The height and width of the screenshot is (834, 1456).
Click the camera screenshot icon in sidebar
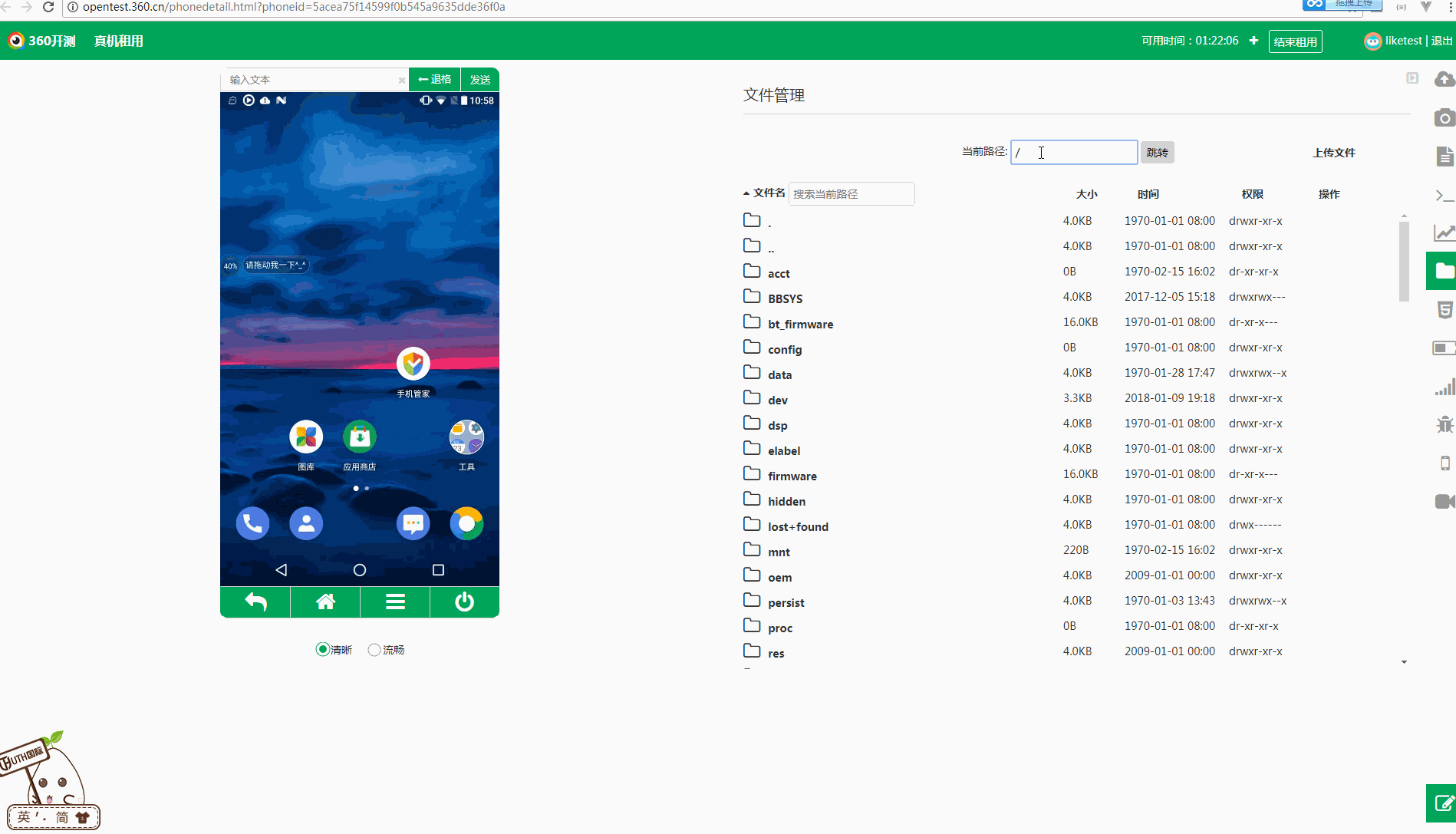tap(1444, 117)
